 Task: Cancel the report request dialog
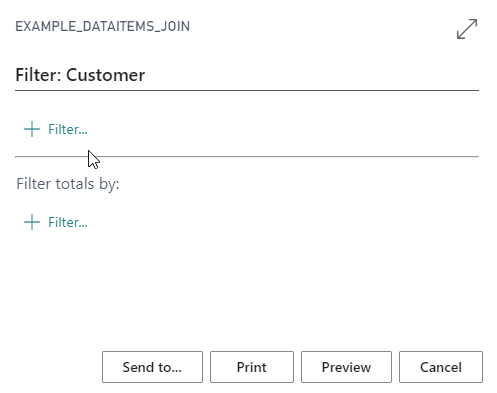tap(441, 367)
